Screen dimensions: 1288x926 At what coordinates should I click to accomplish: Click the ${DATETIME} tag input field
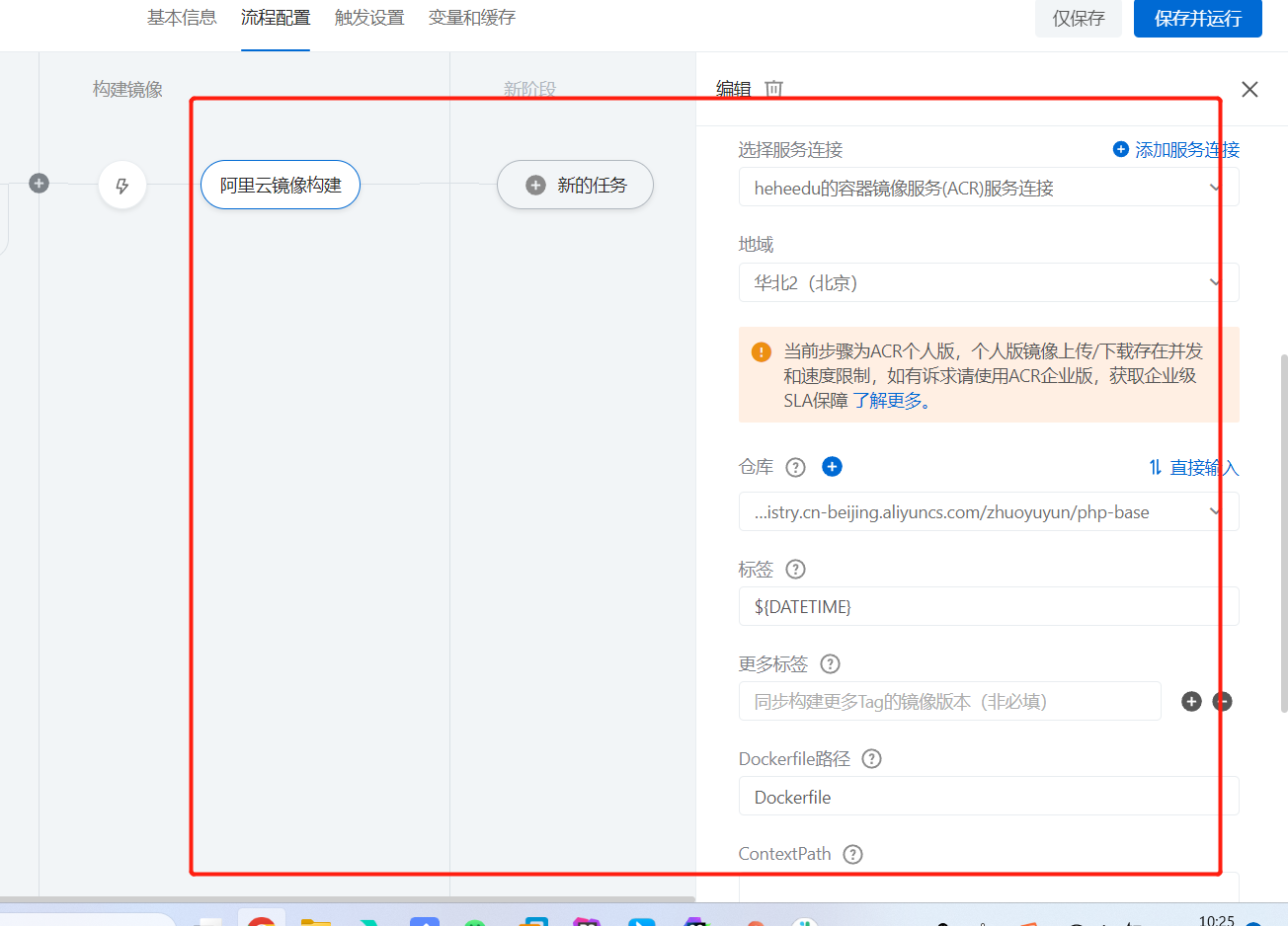tap(988, 606)
